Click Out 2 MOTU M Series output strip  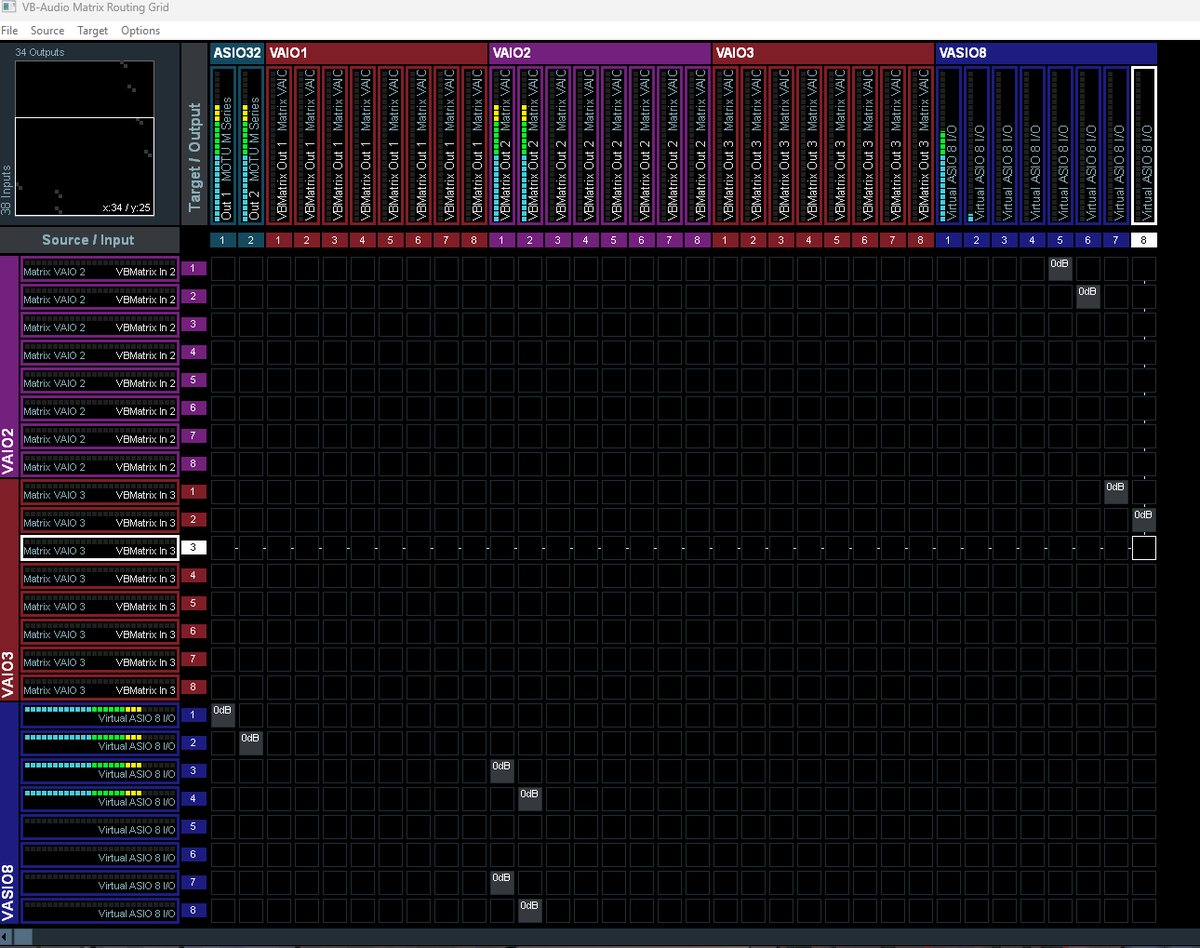click(x=251, y=145)
